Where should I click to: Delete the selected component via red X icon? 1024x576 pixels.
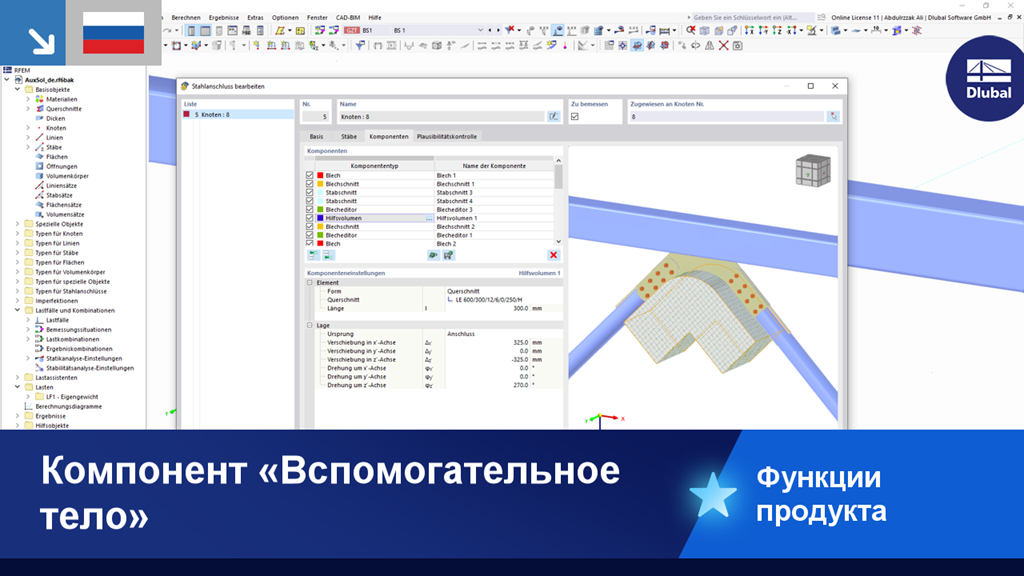click(553, 253)
